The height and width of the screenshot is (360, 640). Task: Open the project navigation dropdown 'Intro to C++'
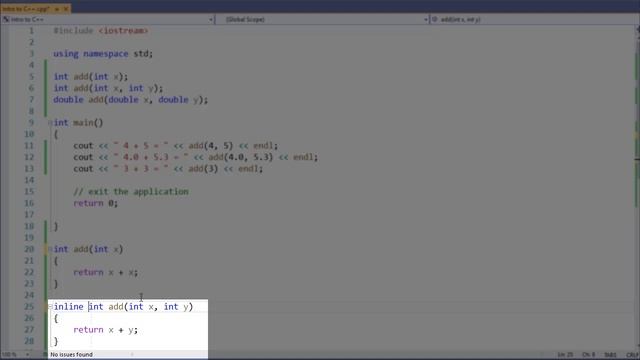tap(108, 19)
